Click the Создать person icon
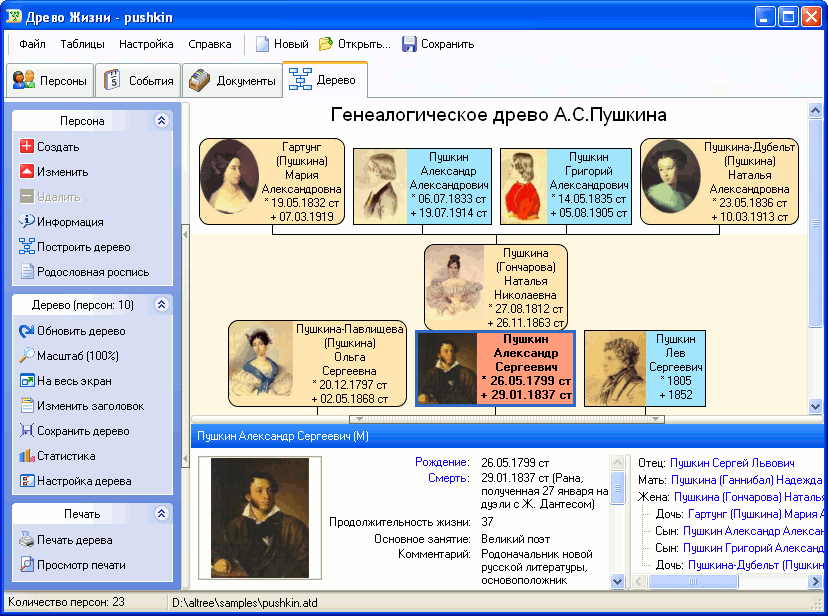 tap(26, 146)
